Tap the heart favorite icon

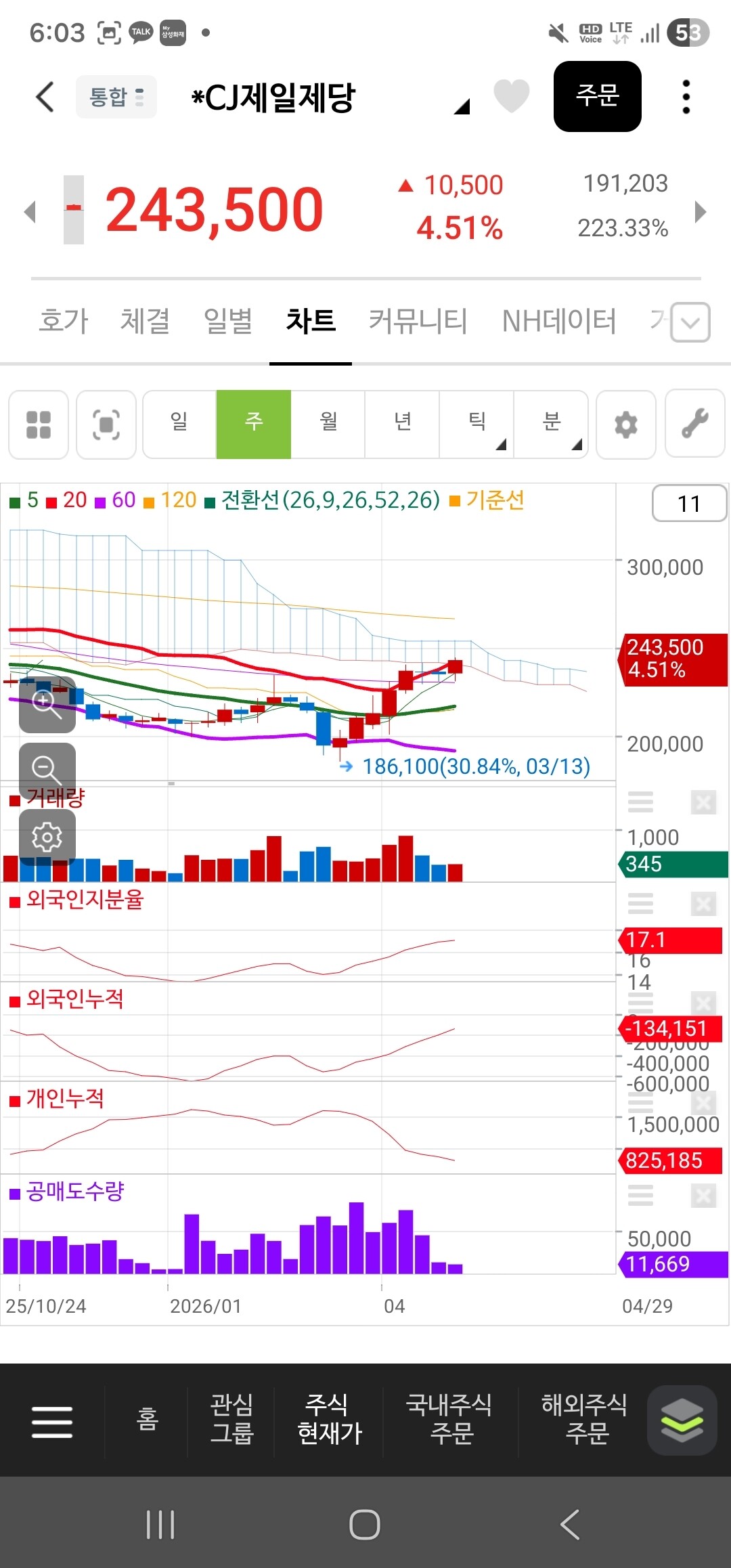511,95
